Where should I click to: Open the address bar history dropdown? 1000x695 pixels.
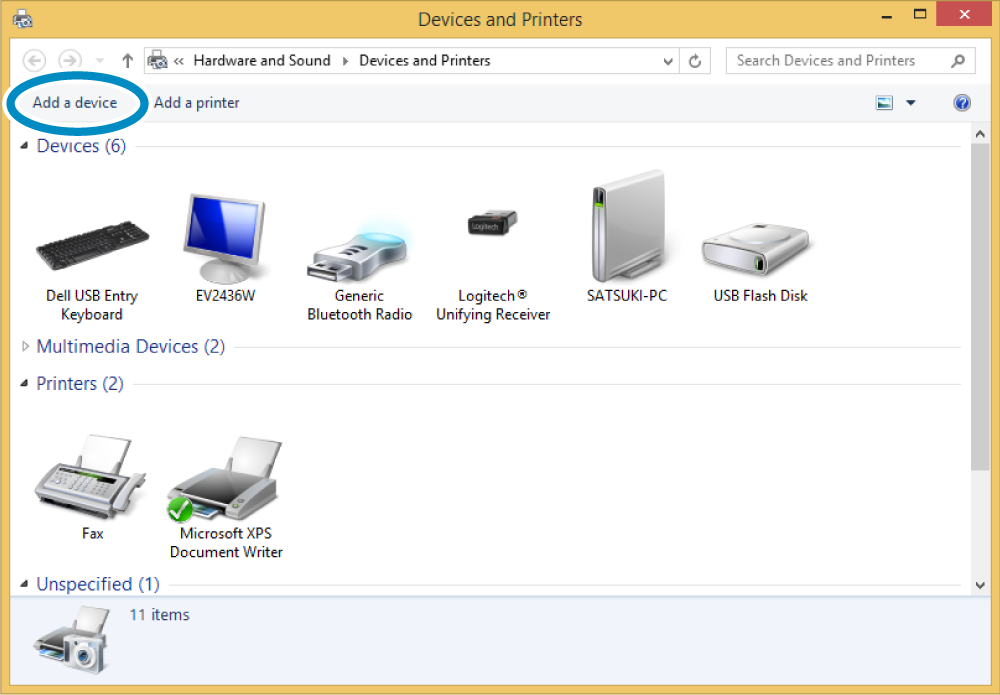668,61
